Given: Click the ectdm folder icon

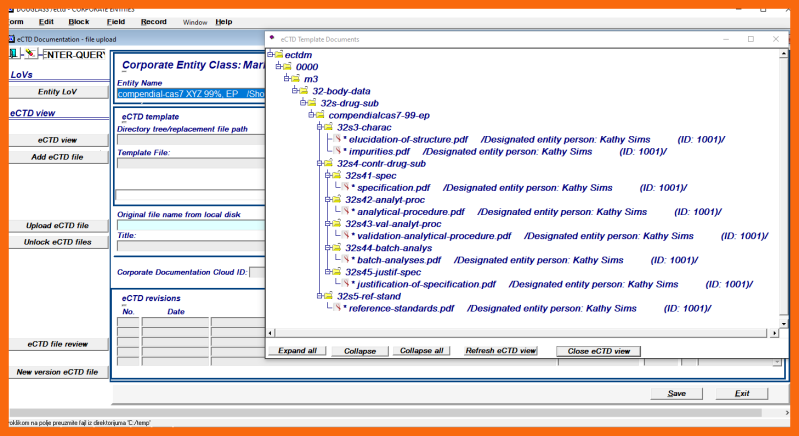Looking at the screenshot, I should pyautogui.click(x=279, y=54).
